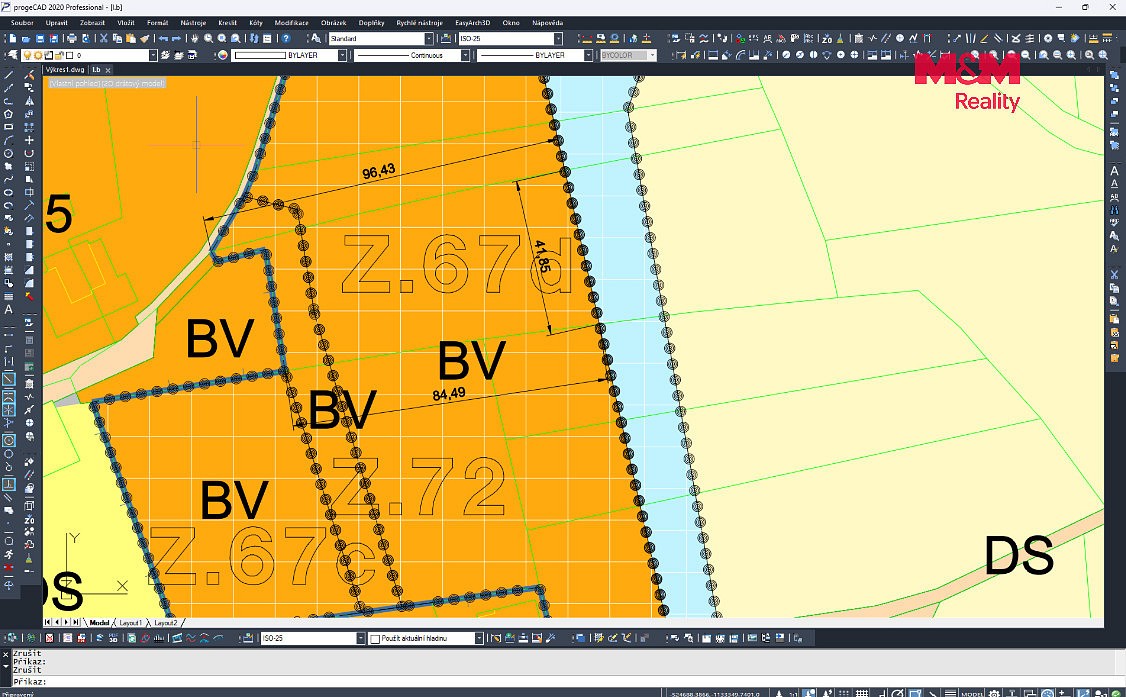This screenshot has width=1126, height=697.
Task: Open the ISO-25 dimension style dropdown at bottom
Action: click(313, 638)
